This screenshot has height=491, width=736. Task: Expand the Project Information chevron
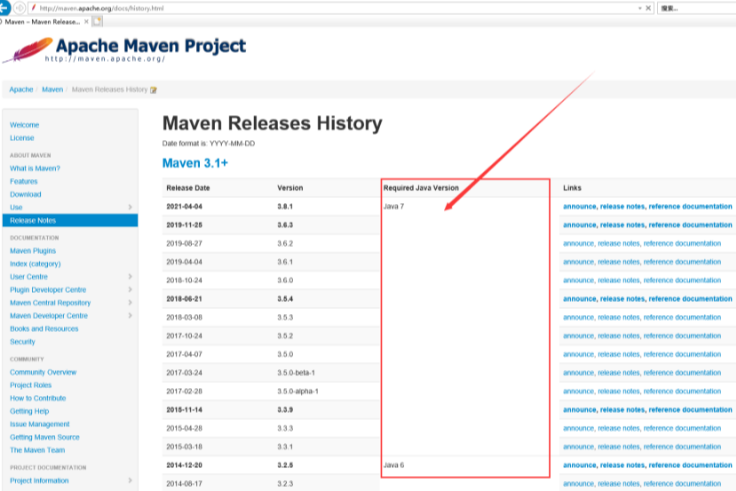tap(130, 481)
